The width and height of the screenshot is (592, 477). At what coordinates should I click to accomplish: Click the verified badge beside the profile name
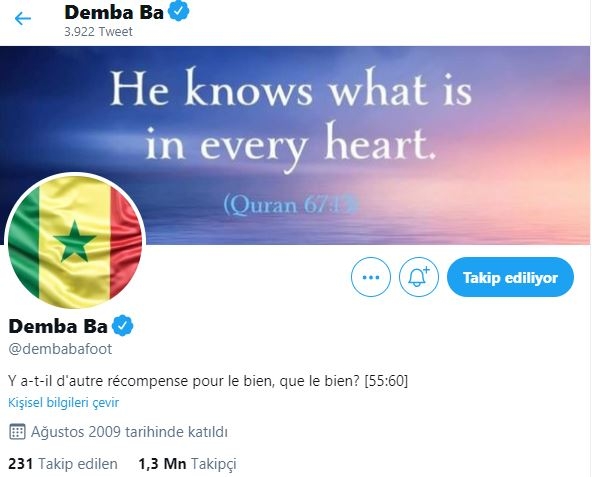coord(123,326)
